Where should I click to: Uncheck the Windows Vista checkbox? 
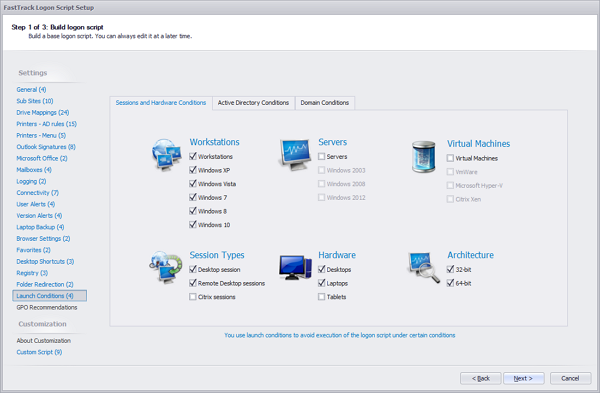click(193, 184)
